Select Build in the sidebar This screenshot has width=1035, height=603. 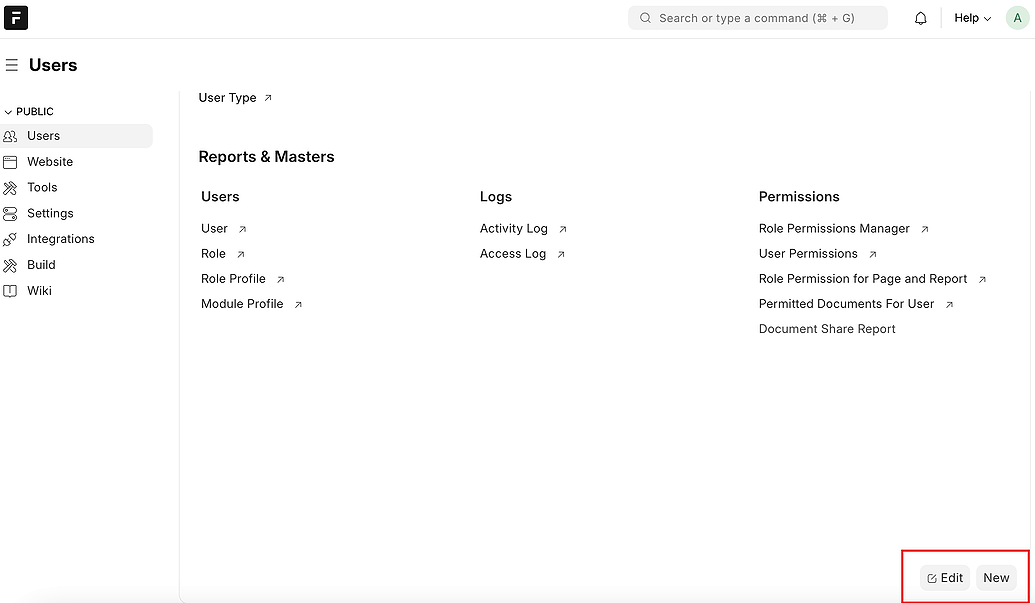(41, 265)
